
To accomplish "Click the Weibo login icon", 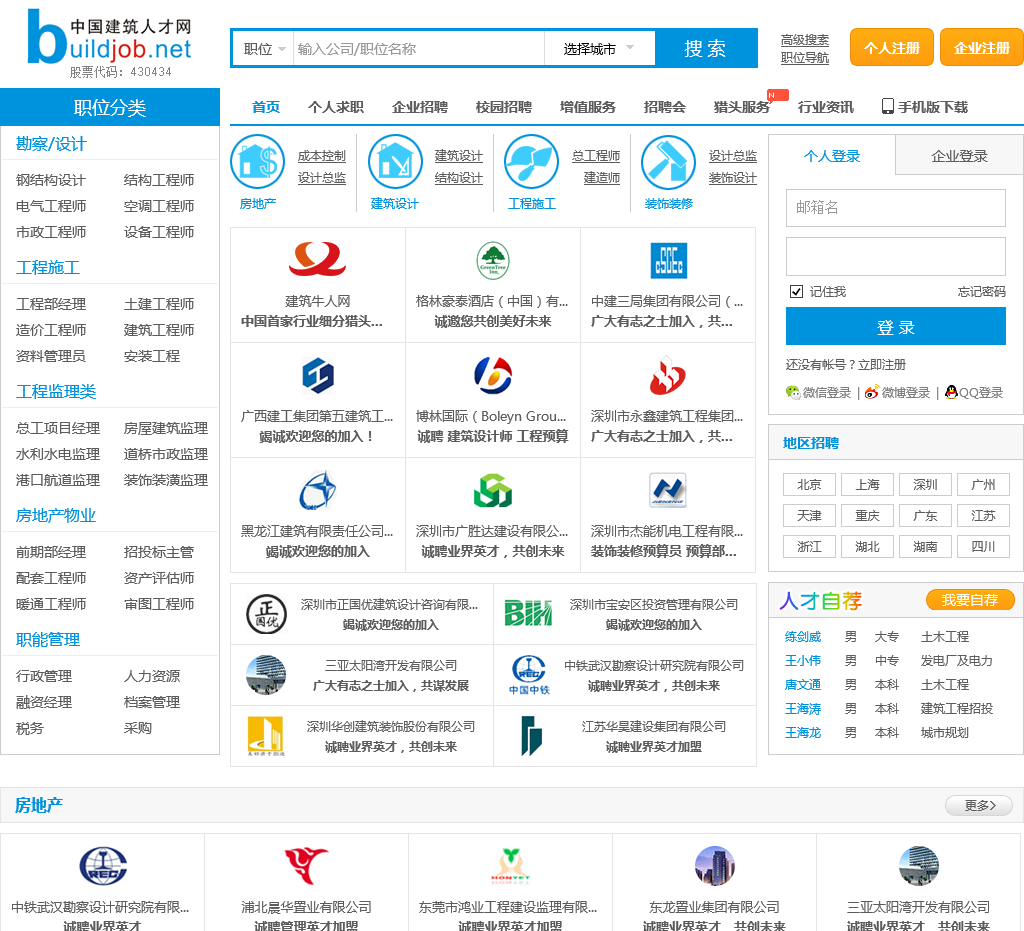I will (x=871, y=392).
